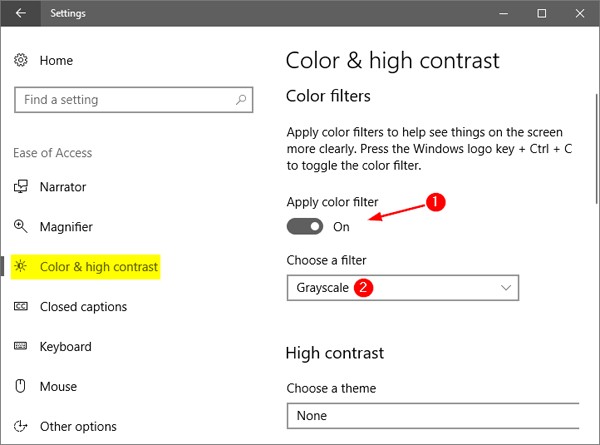Open the Keyboard settings page
The image size is (600, 445).
[x=66, y=346]
